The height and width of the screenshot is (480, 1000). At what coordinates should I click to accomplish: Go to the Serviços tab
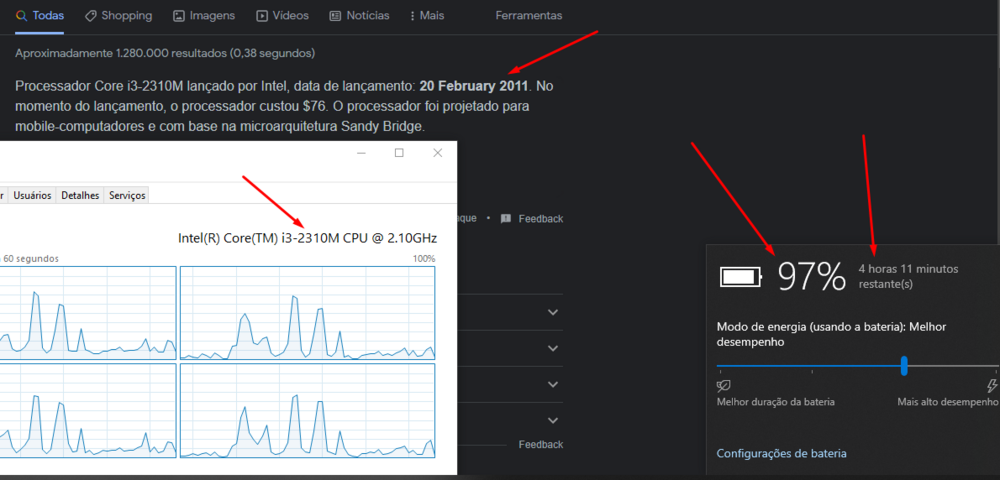tap(127, 195)
